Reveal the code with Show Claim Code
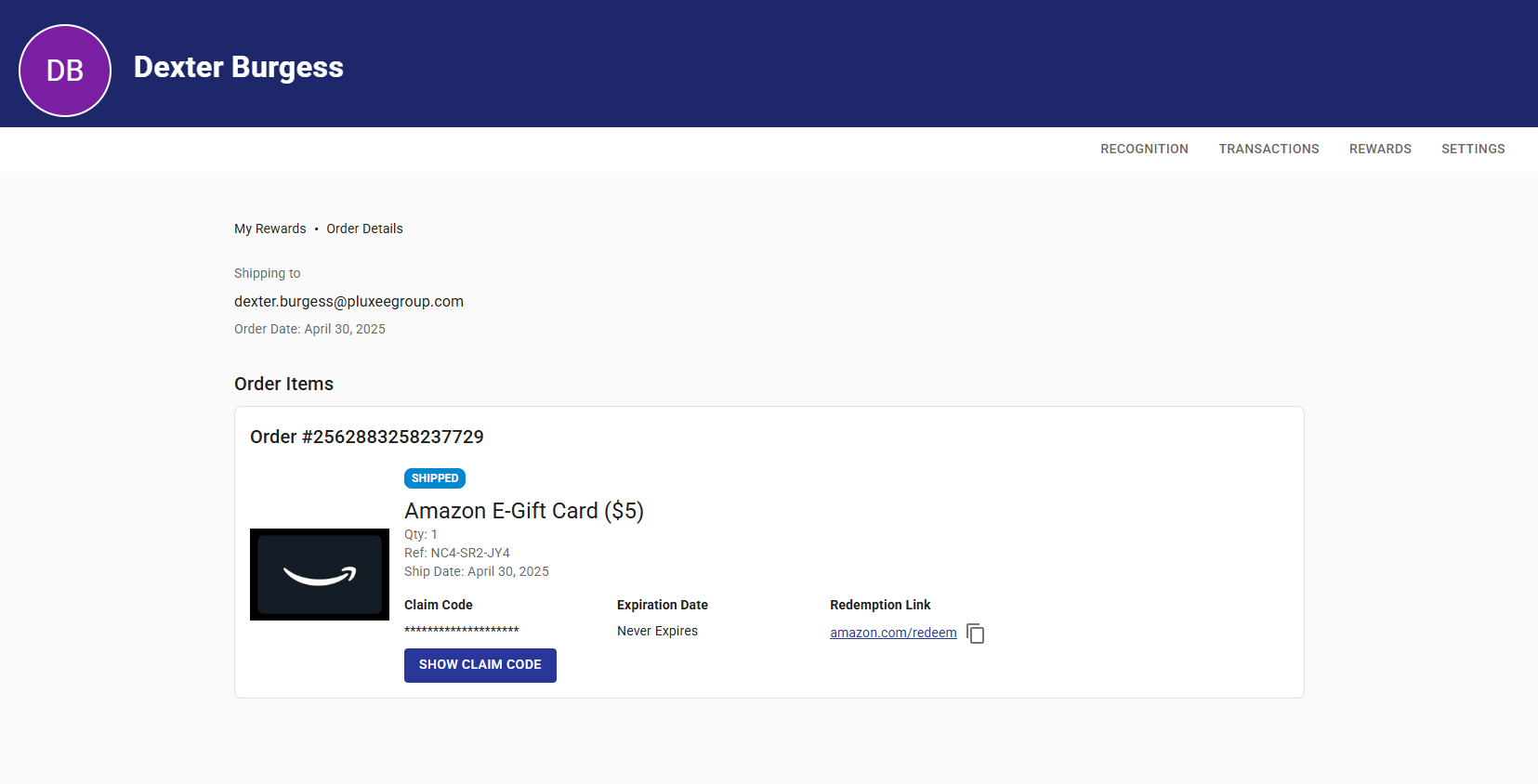This screenshot has height=784, width=1538. point(480,665)
